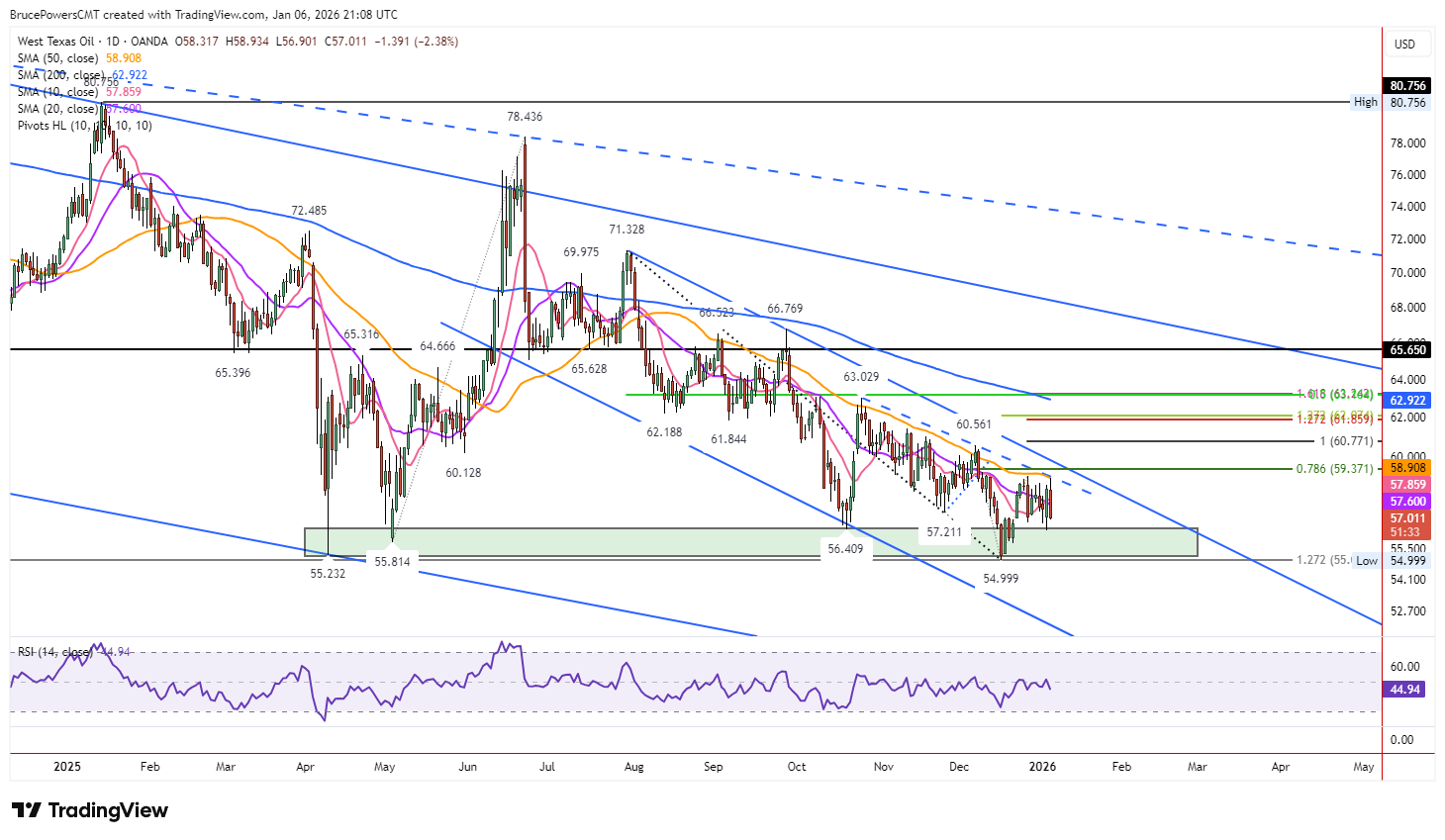The height and width of the screenshot is (840, 1445).
Task: Click the RSI (14, close) indicator label
Action: 75,652
